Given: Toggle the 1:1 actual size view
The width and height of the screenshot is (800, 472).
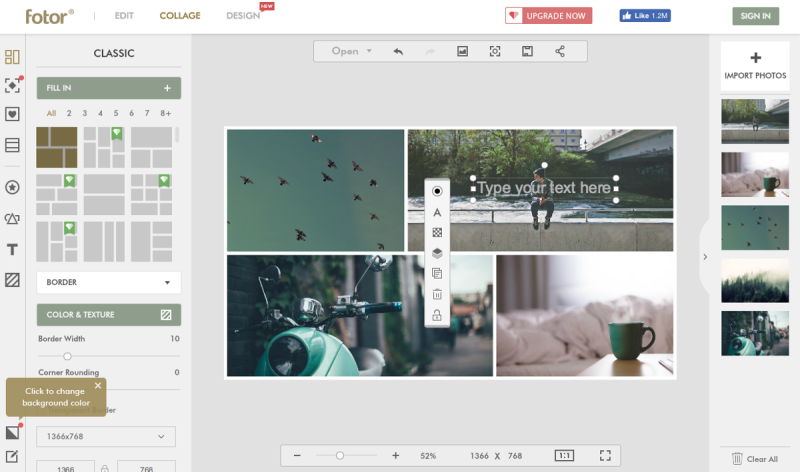Looking at the screenshot, I should tap(564, 455).
